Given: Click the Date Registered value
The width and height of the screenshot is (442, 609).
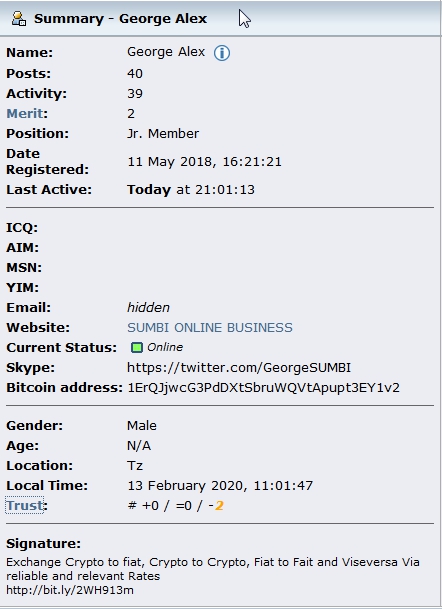Looking at the screenshot, I should click(204, 162).
